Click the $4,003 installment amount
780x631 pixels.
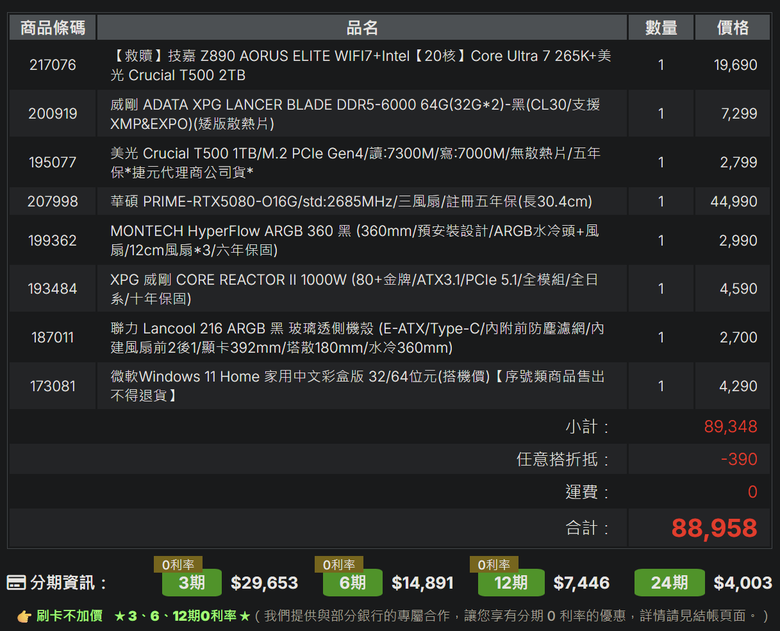point(743,583)
